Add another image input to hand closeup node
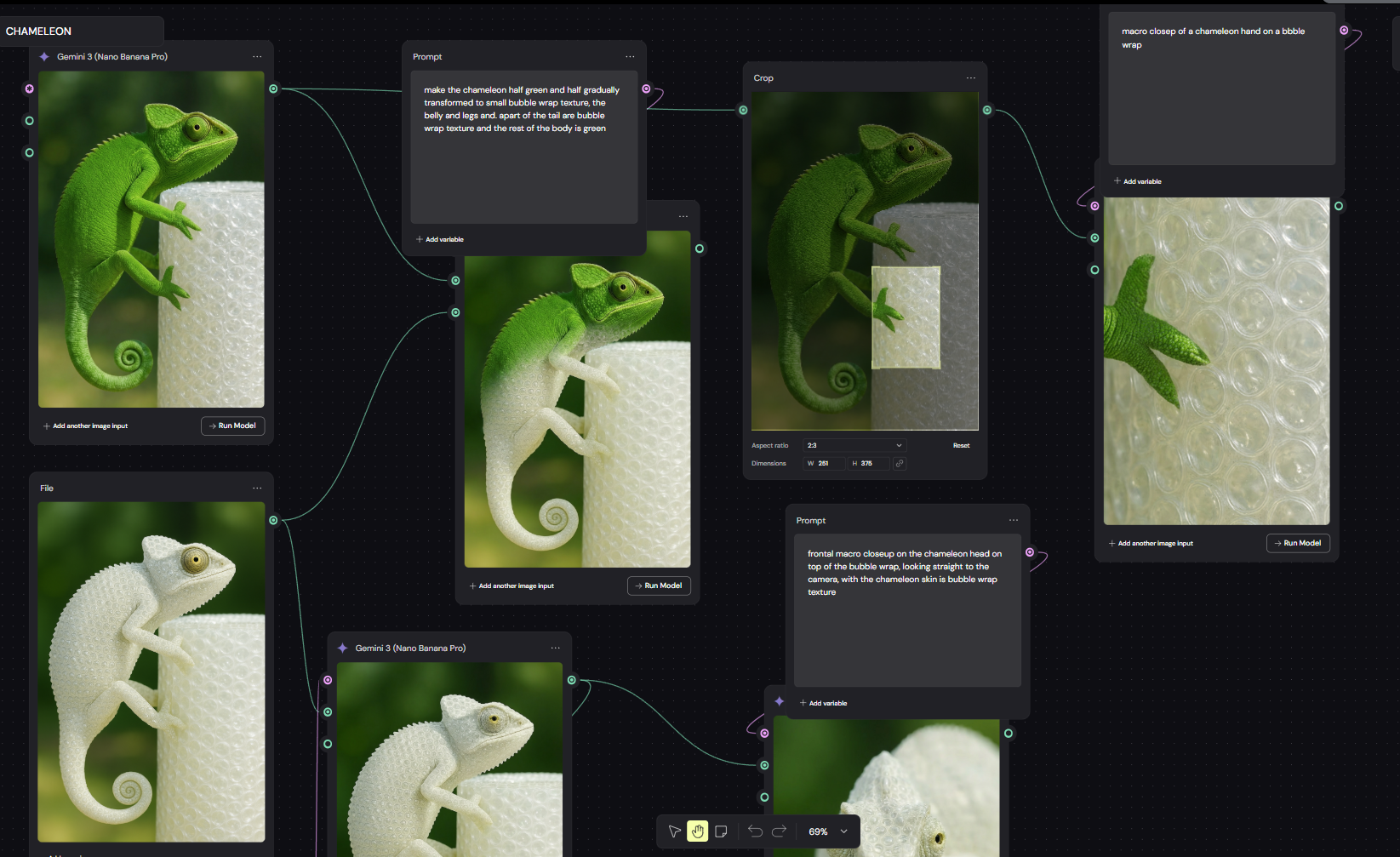The height and width of the screenshot is (857, 1400). tap(1151, 544)
